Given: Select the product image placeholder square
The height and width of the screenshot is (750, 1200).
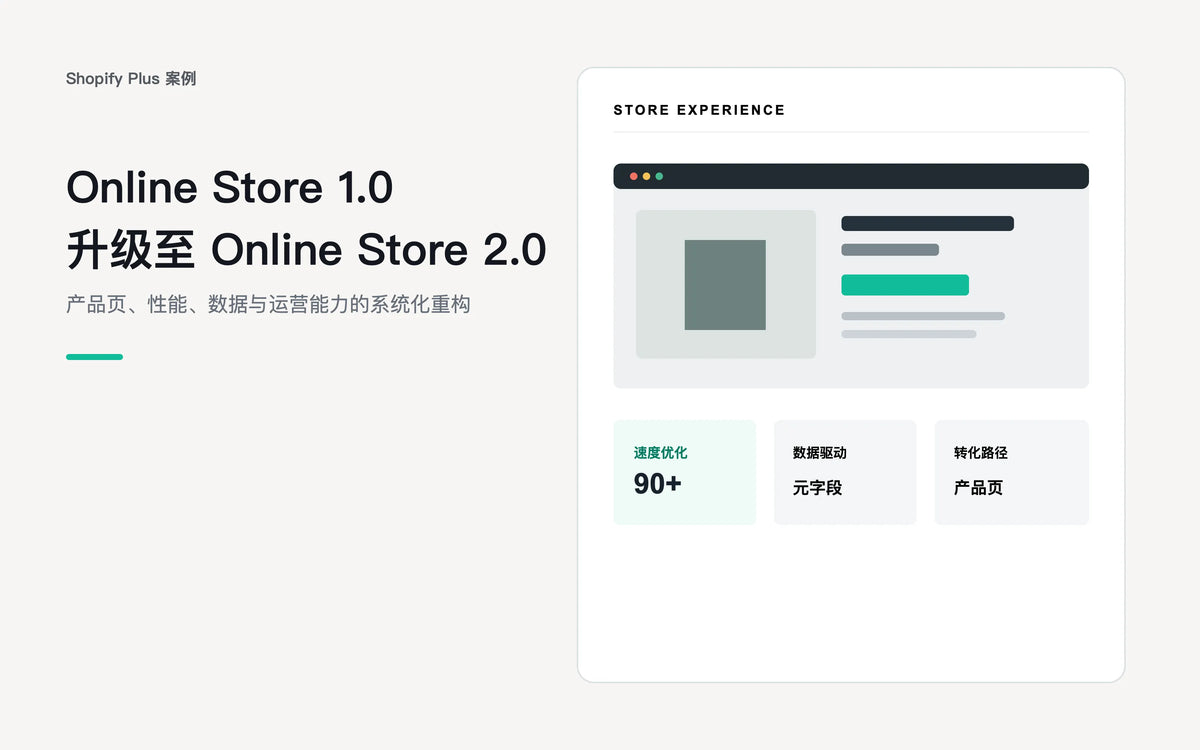Looking at the screenshot, I should click(725, 285).
